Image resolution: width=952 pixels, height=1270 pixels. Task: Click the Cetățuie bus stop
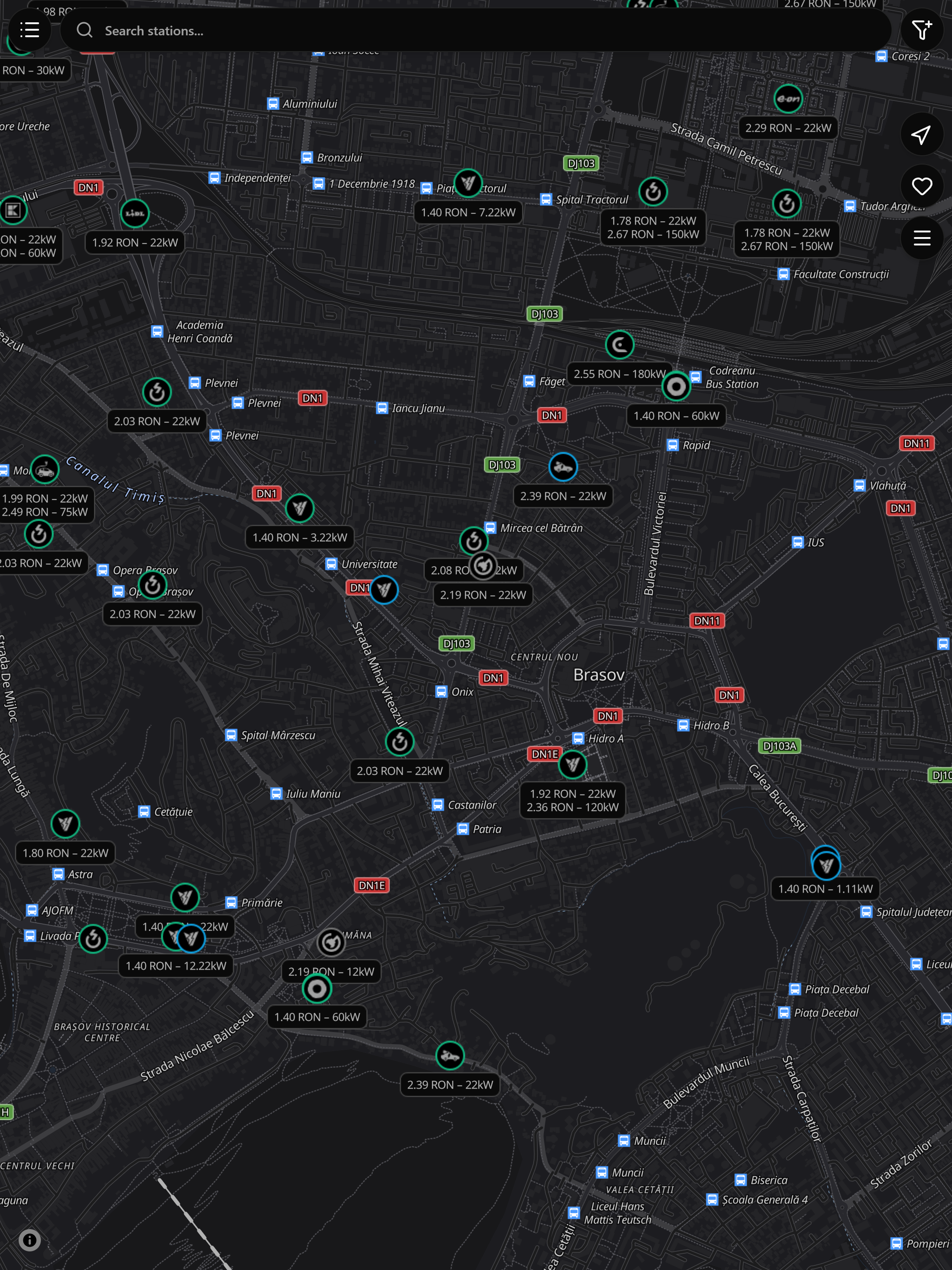click(x=165, y=812)
